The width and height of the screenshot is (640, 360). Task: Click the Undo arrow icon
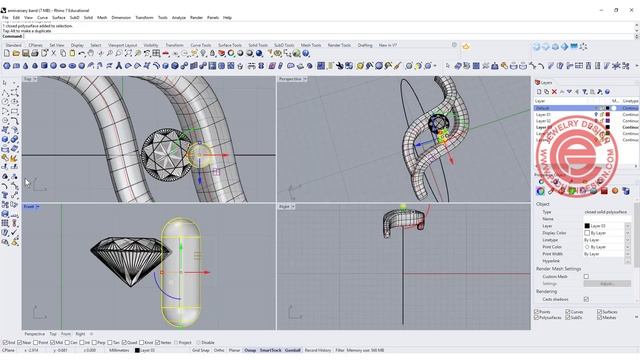pyautogui.click(x=82, y=53)
